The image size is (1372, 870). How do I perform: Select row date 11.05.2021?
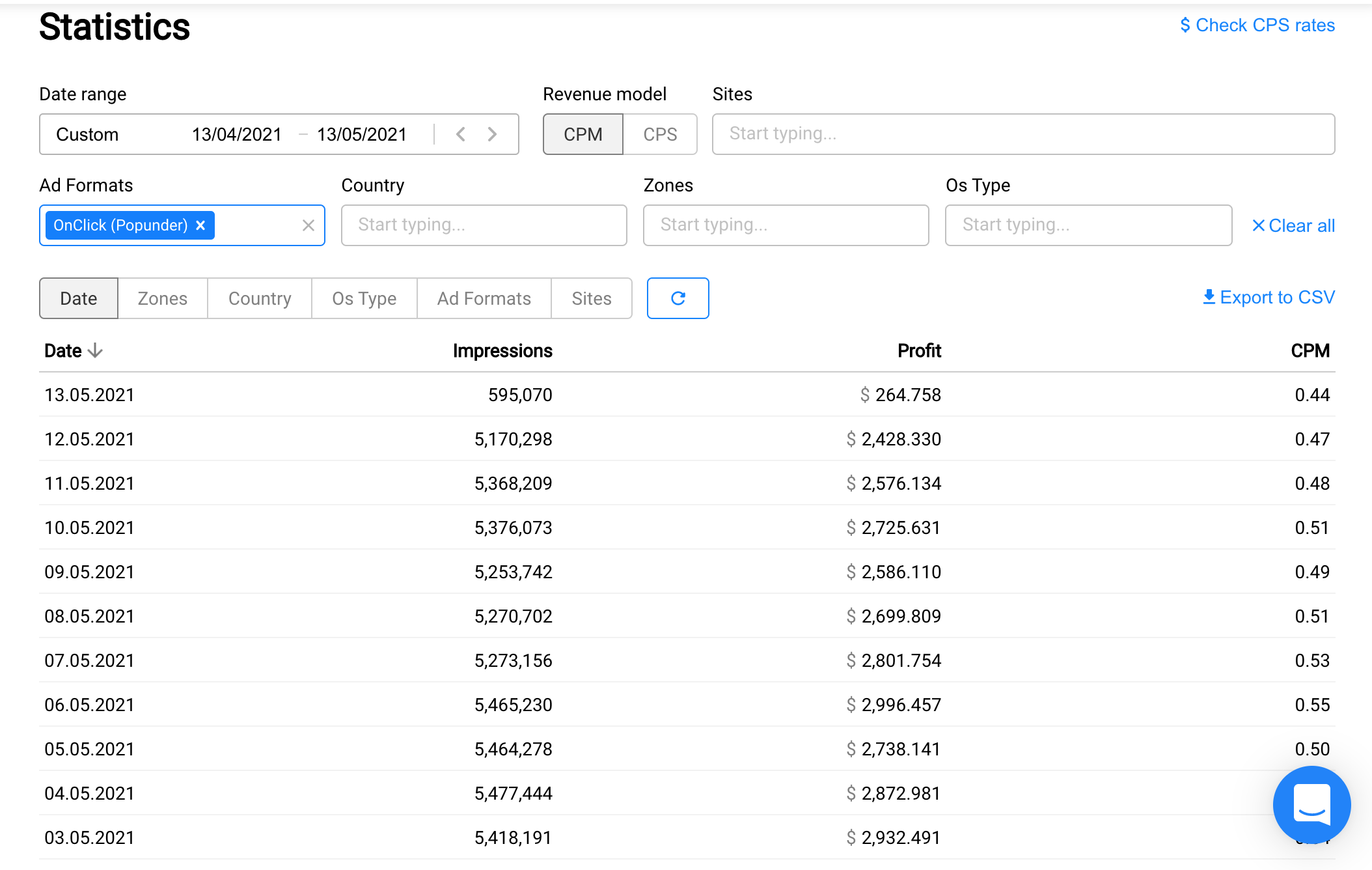pyautogui.click(x=89, y=484)
